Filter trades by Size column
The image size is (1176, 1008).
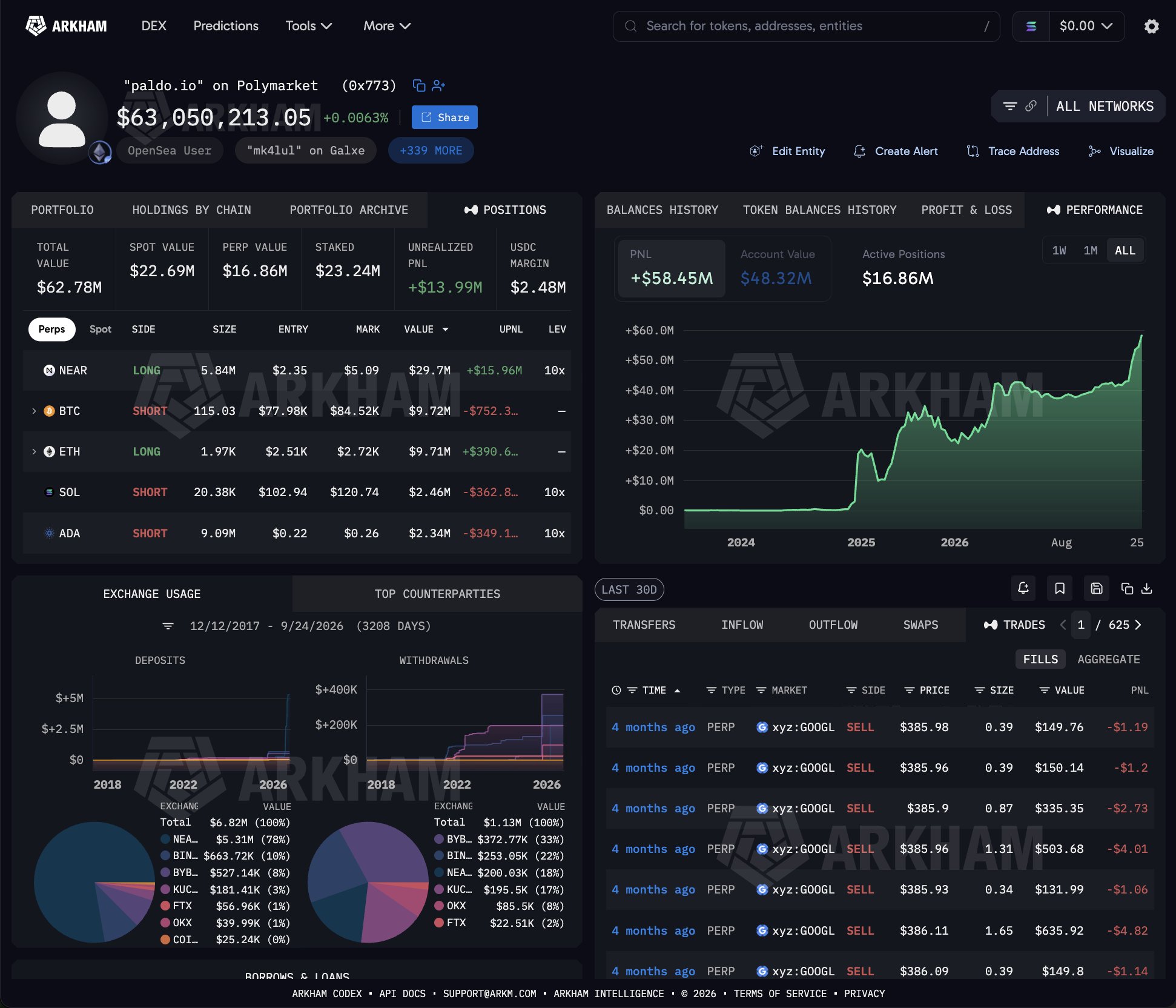(x=979, y=690)
